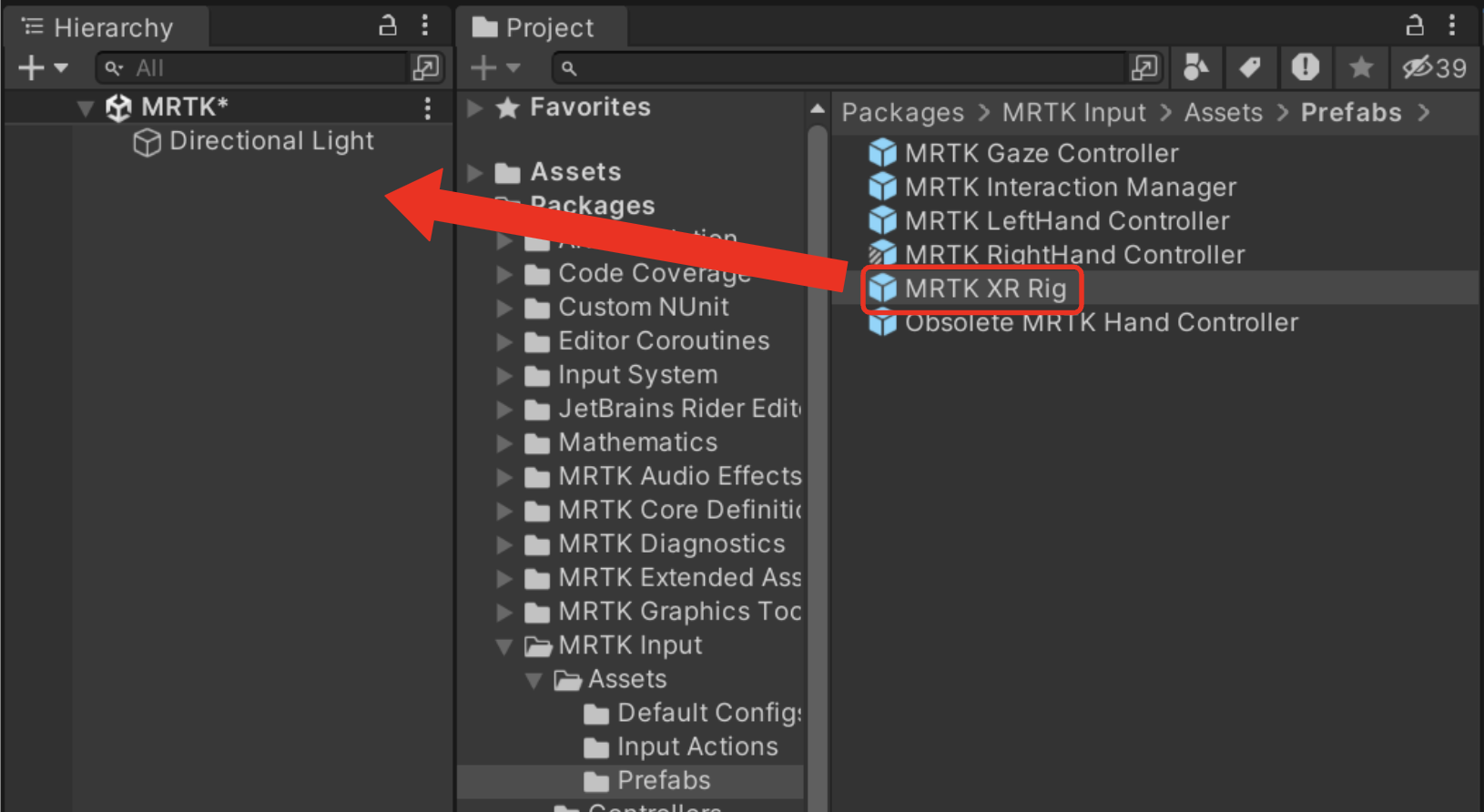The image size is (1484, 812).
Task: Select the MRTK scene Unity icon
Action: (x=118, y=107)
